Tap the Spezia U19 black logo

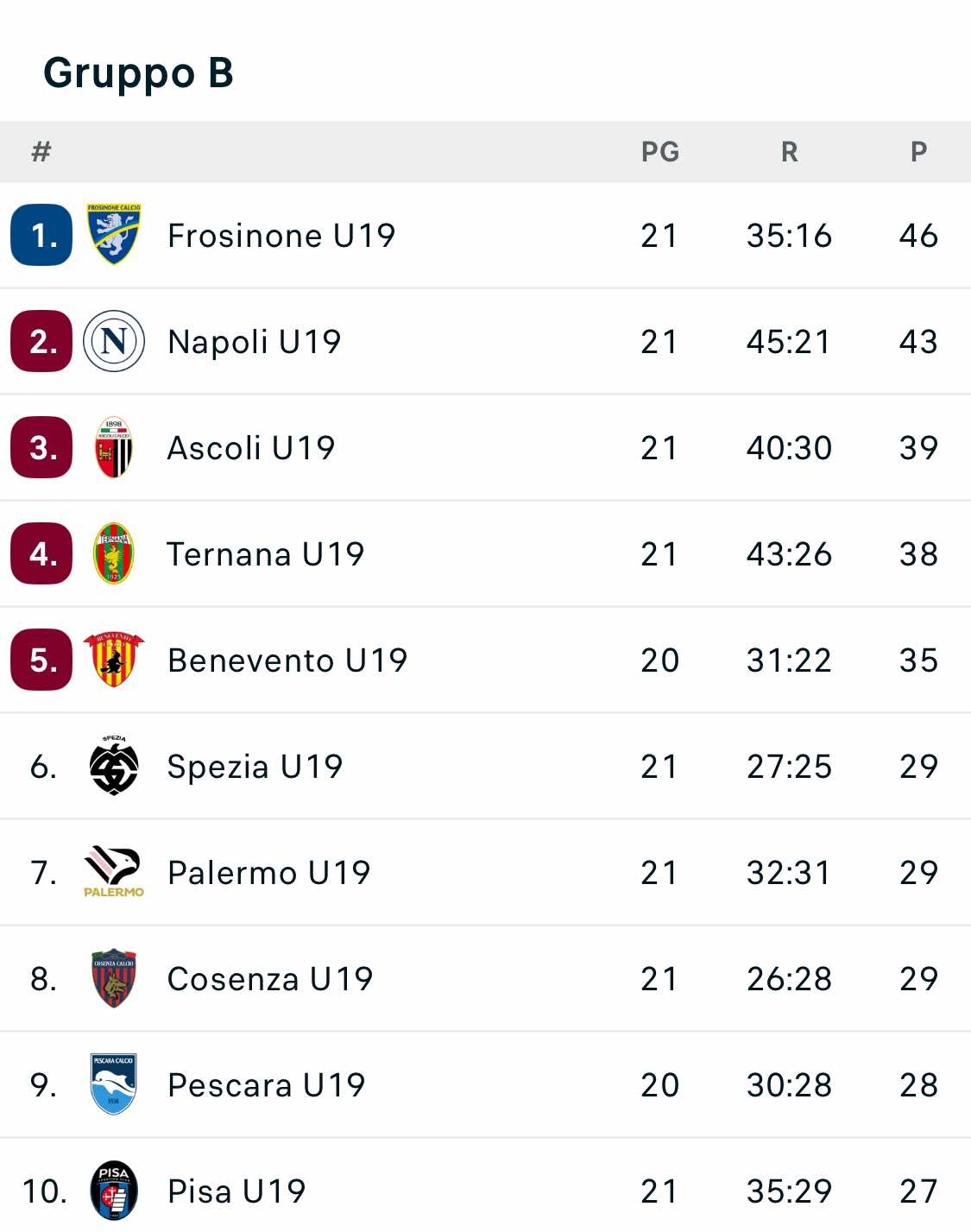coord(113,766)
